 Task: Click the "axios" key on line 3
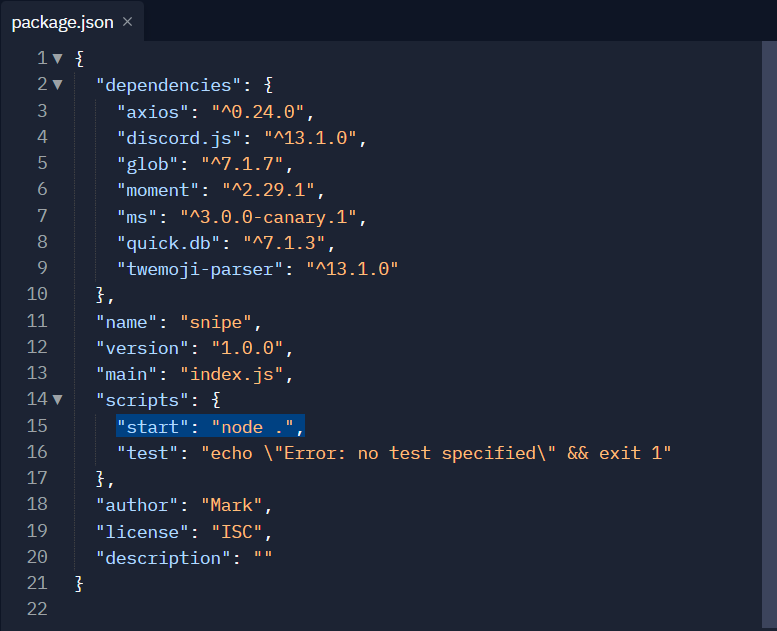pyautogui.click(x=153, y=112)
